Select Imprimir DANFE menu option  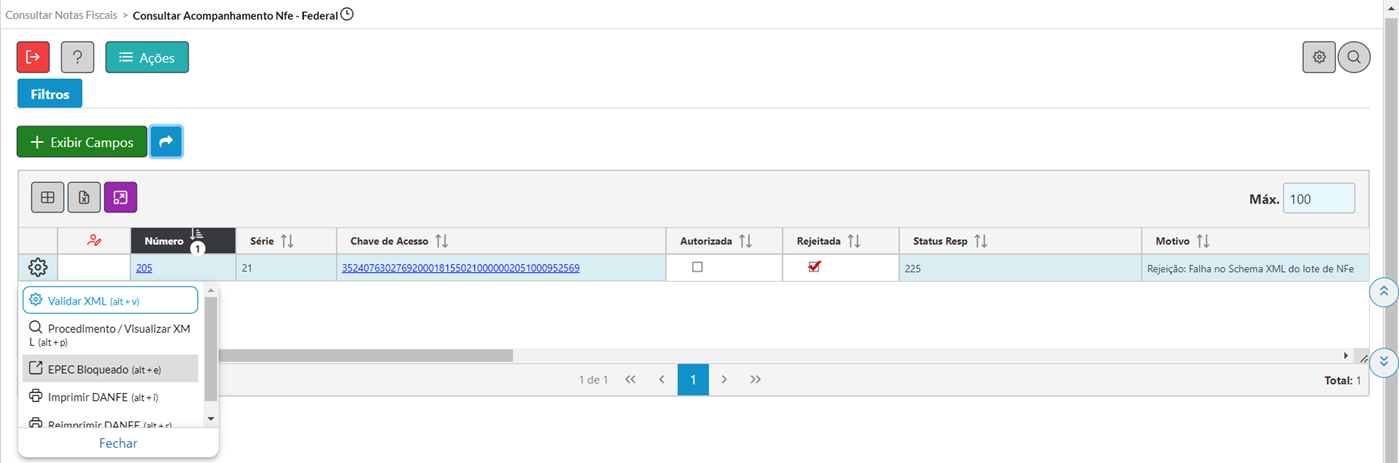pos(110,397)
